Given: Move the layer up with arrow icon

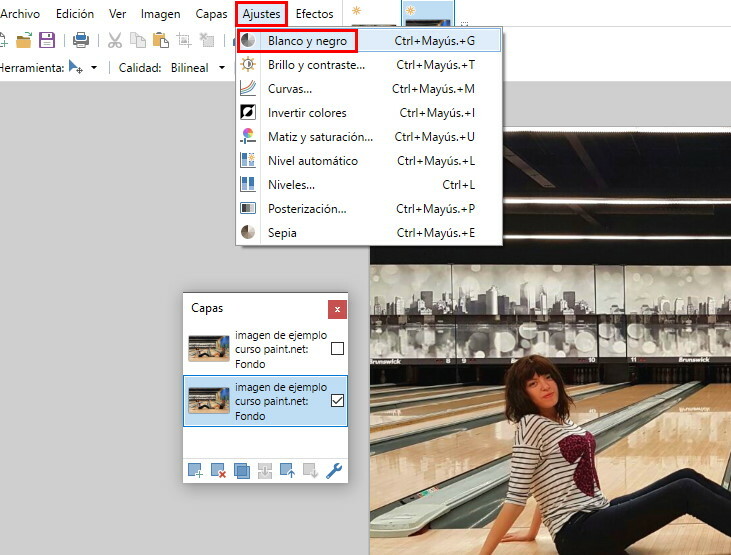Looking at the screenshot, I should tap(288, 470).
